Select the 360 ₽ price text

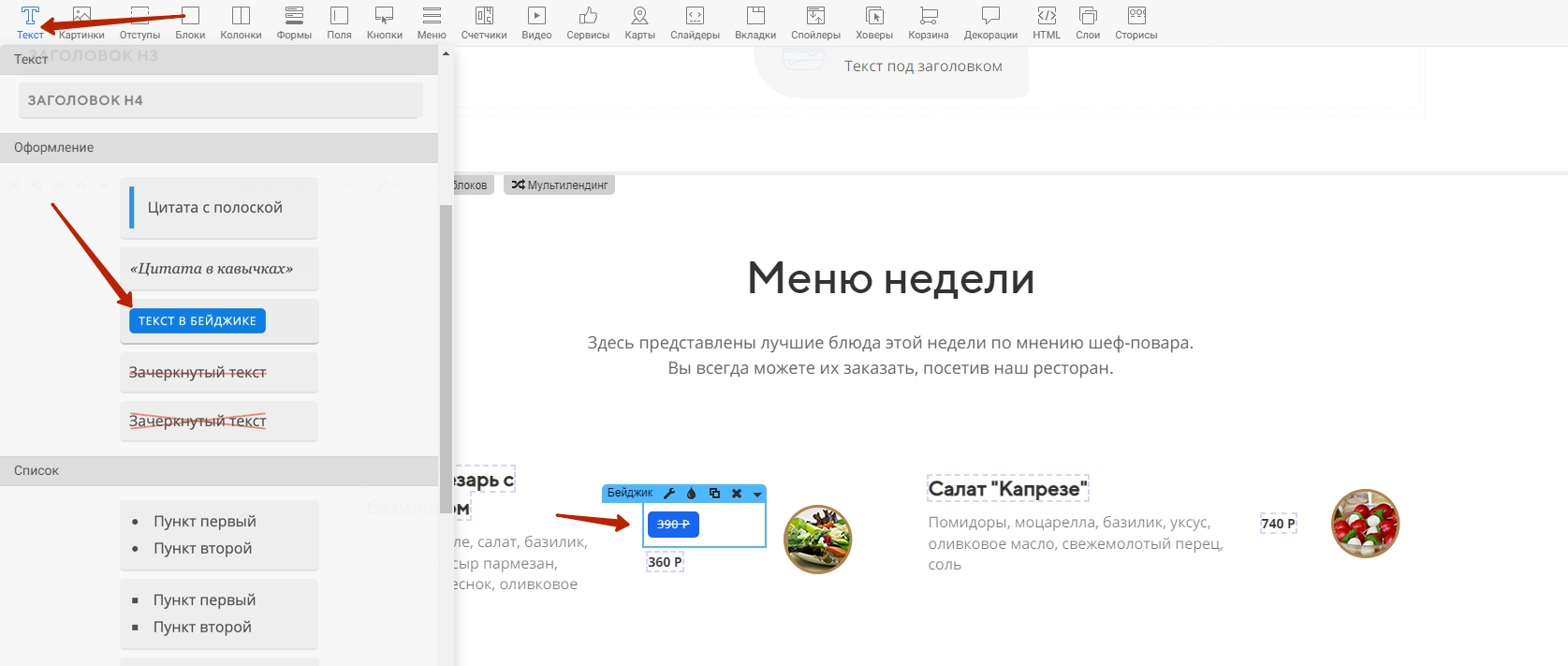click(x=665, y=562)
